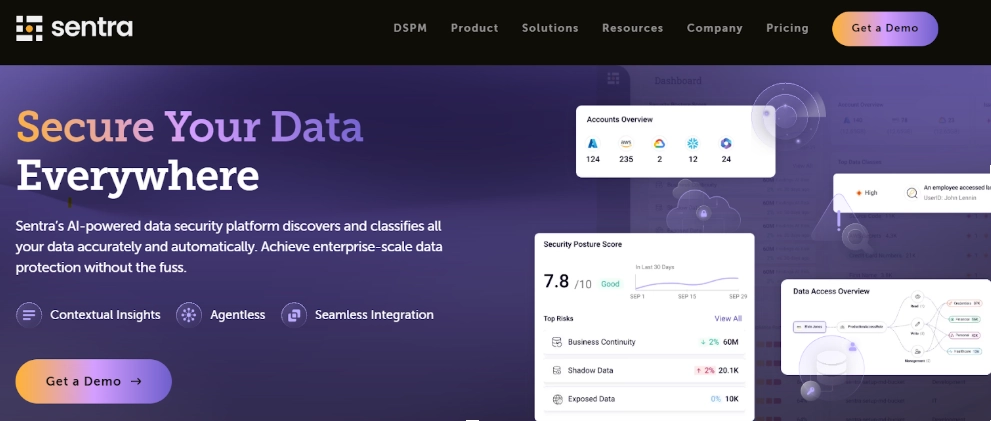
Task: Select the Azure account icon showing 124
Action: coord(593,143)
